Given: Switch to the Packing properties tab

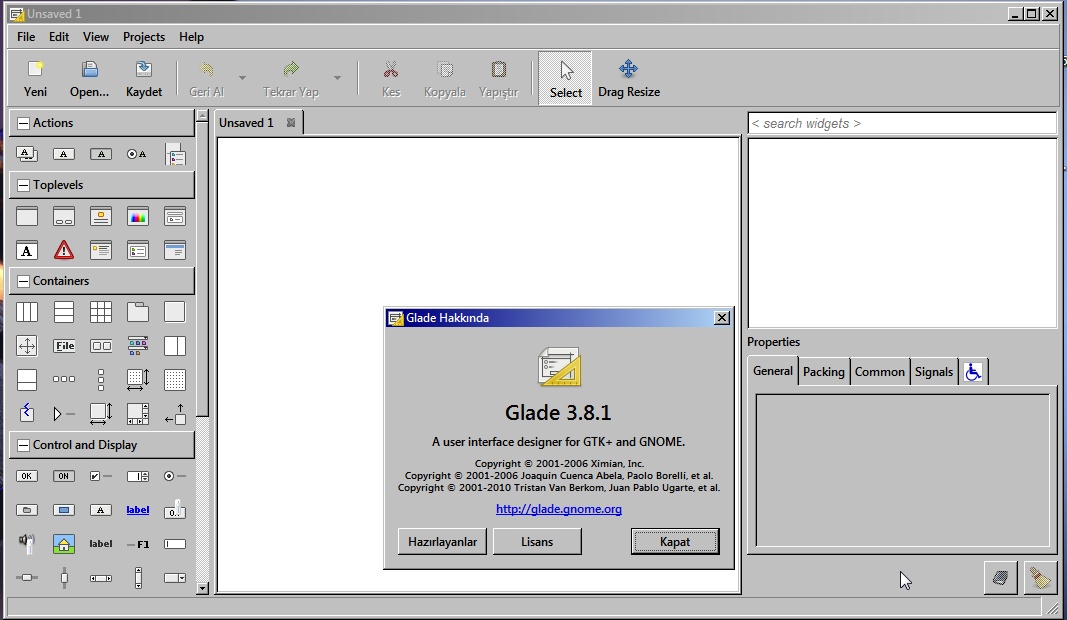Looking at the screenshot, I should 823,372.
